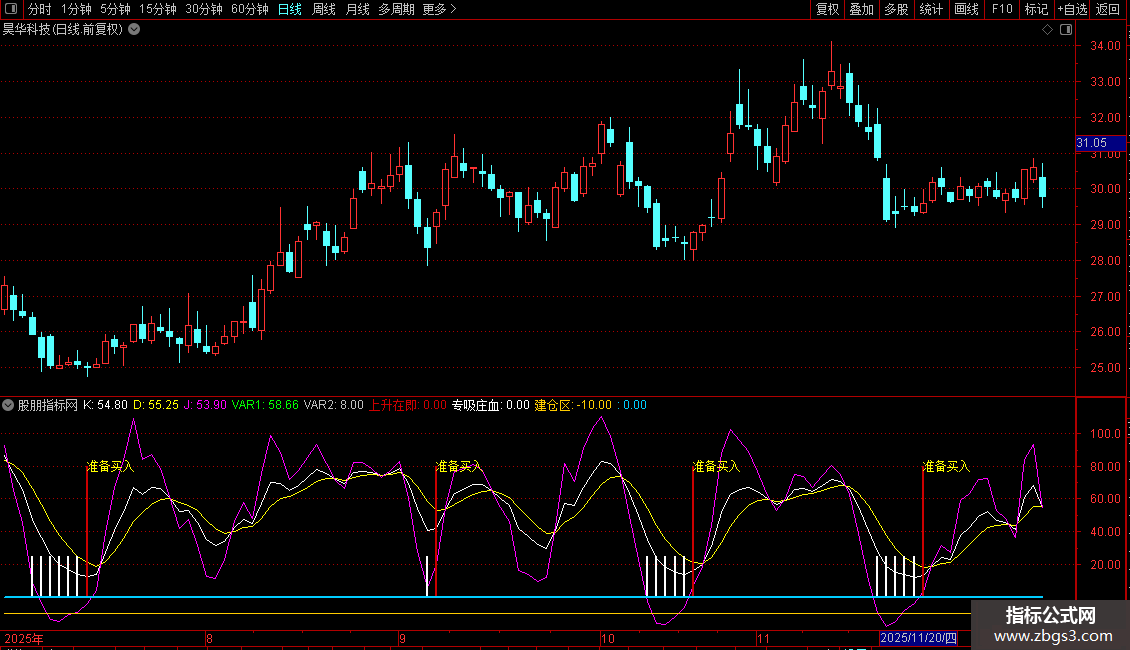Click the 复权 adjustment button
The width and height of the screenshot is (1130, 650).
pyautogui.click(x=827, y=9)
